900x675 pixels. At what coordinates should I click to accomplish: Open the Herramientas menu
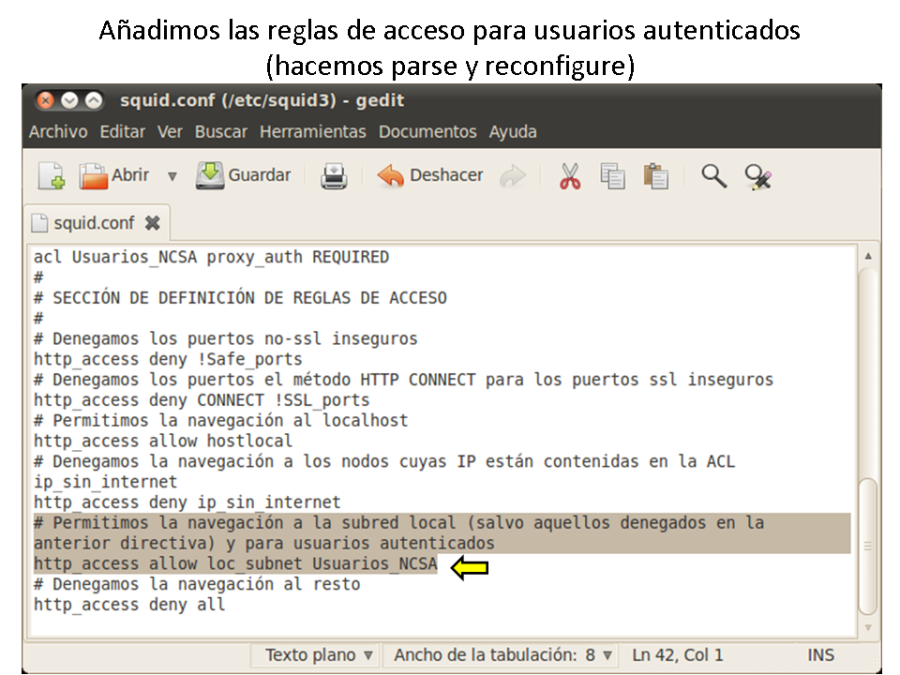pyautogui.click(x=313, y=132)
